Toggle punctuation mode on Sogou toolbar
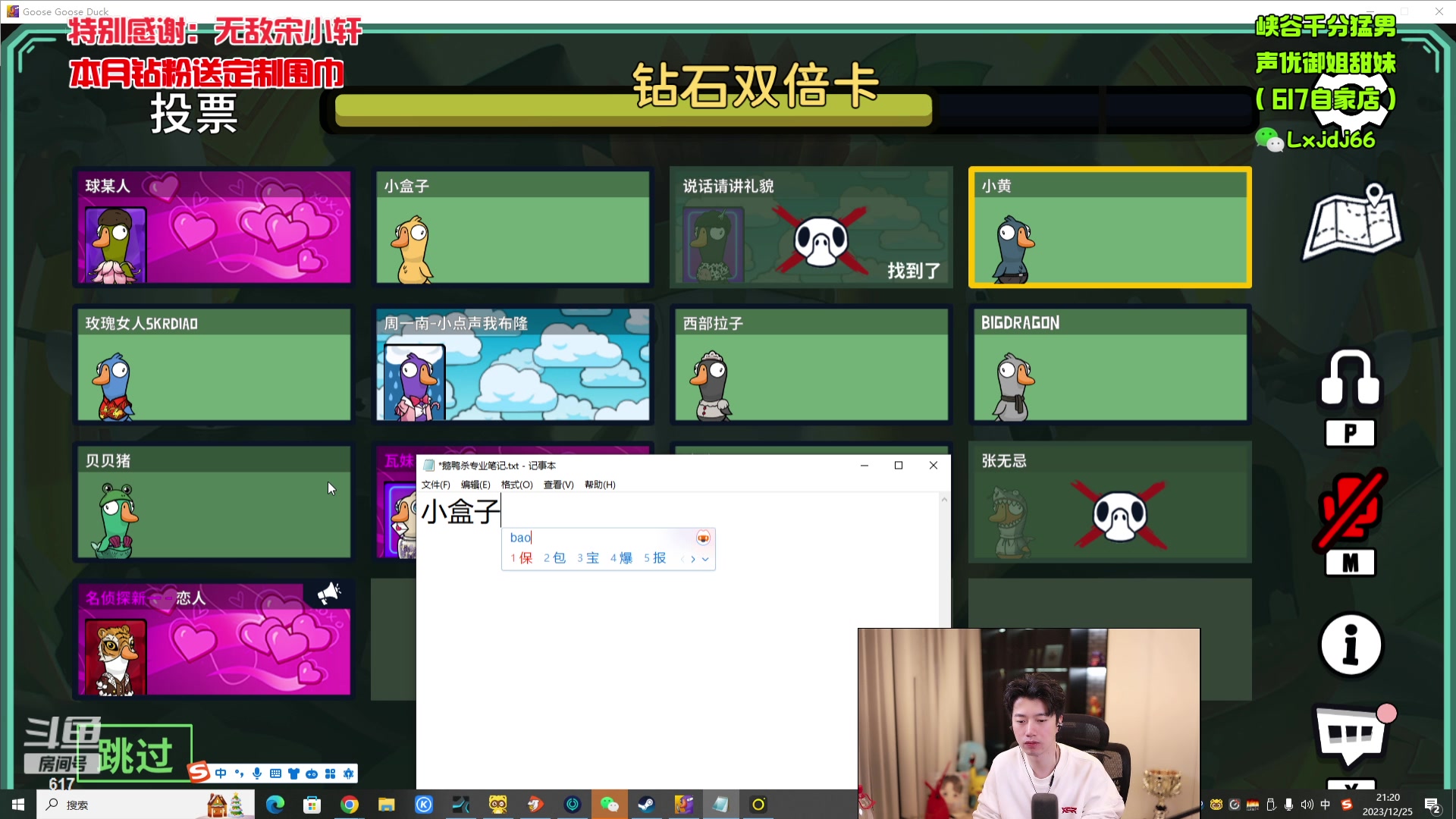The height and width of the screenshot is (819, 1456). [239, 773]
